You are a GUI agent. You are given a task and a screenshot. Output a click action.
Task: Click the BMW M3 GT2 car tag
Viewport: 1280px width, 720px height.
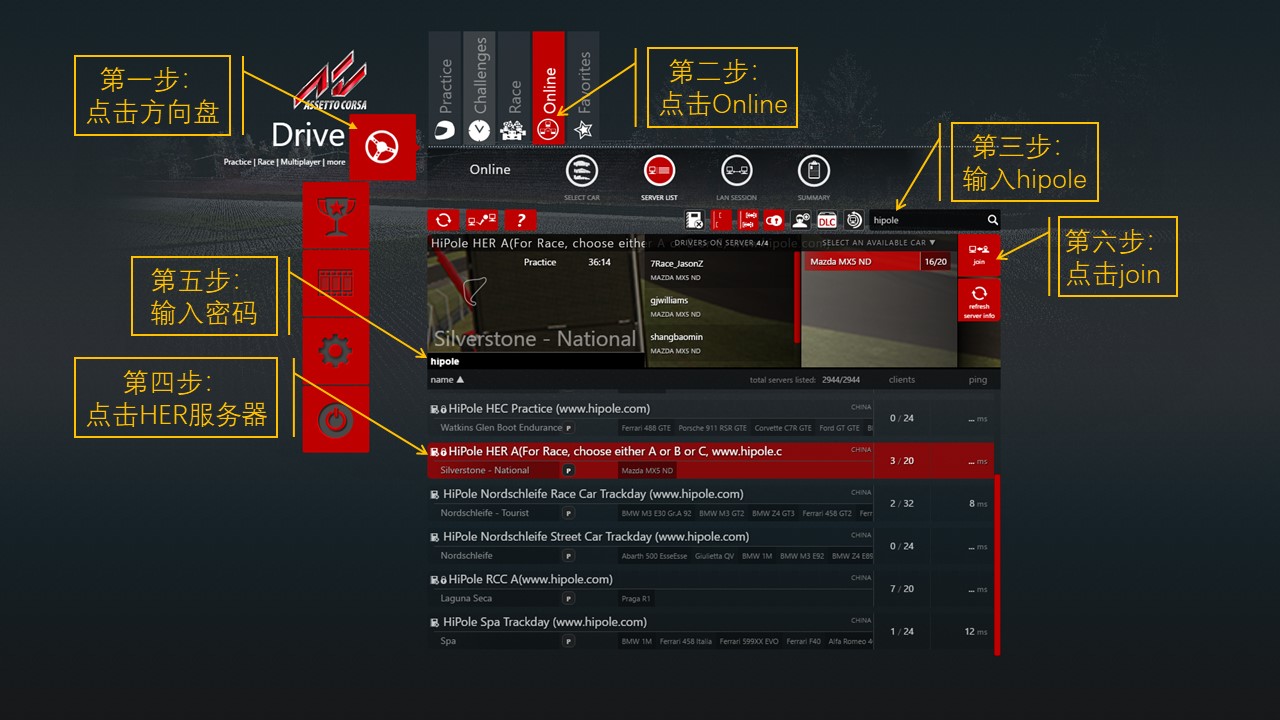pos(721,514)
